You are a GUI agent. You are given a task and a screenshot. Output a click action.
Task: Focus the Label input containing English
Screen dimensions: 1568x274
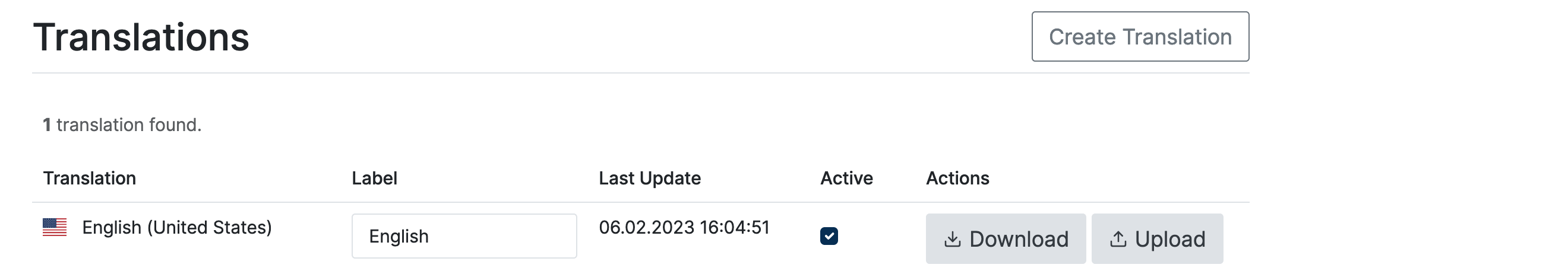(x=464, y=235)
